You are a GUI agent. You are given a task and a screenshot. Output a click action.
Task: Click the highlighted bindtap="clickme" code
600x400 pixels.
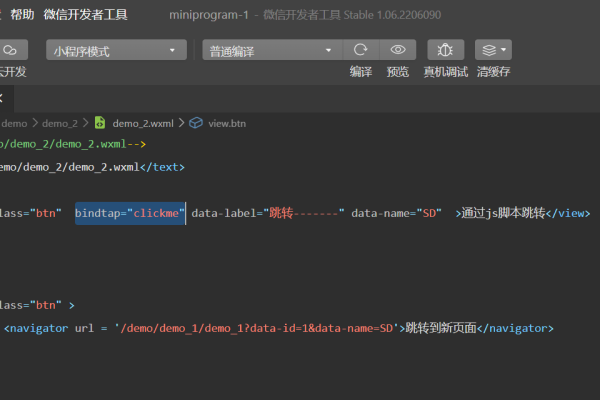pyautogui.click(x=130, y=213)
